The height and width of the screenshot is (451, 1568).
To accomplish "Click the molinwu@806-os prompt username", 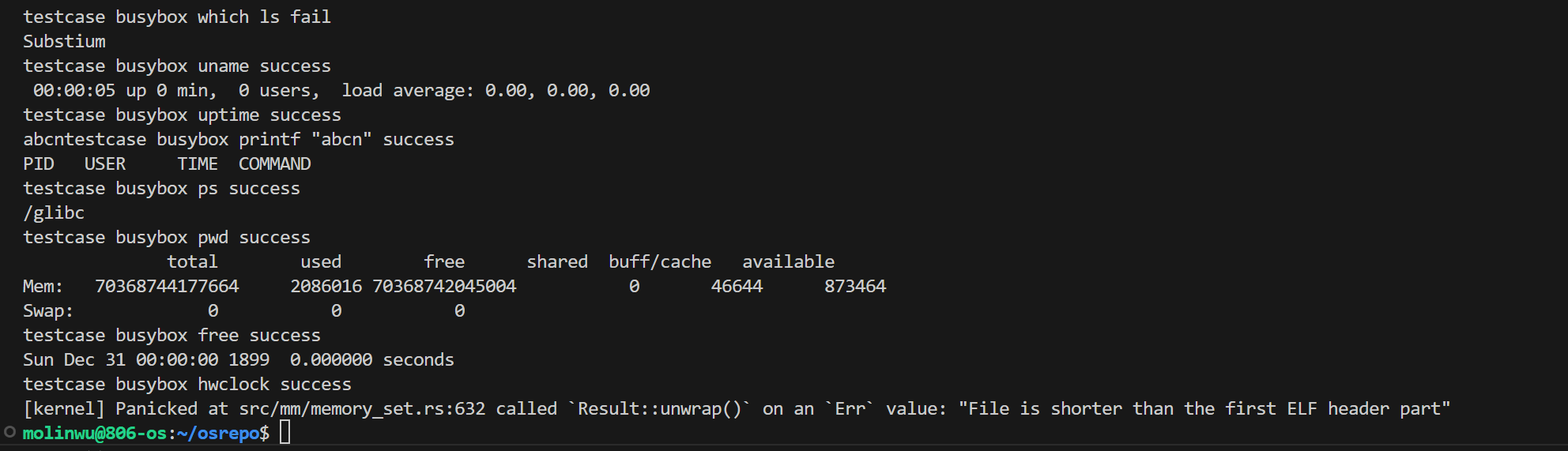I will pyautogui.click(x=94, y=433).
